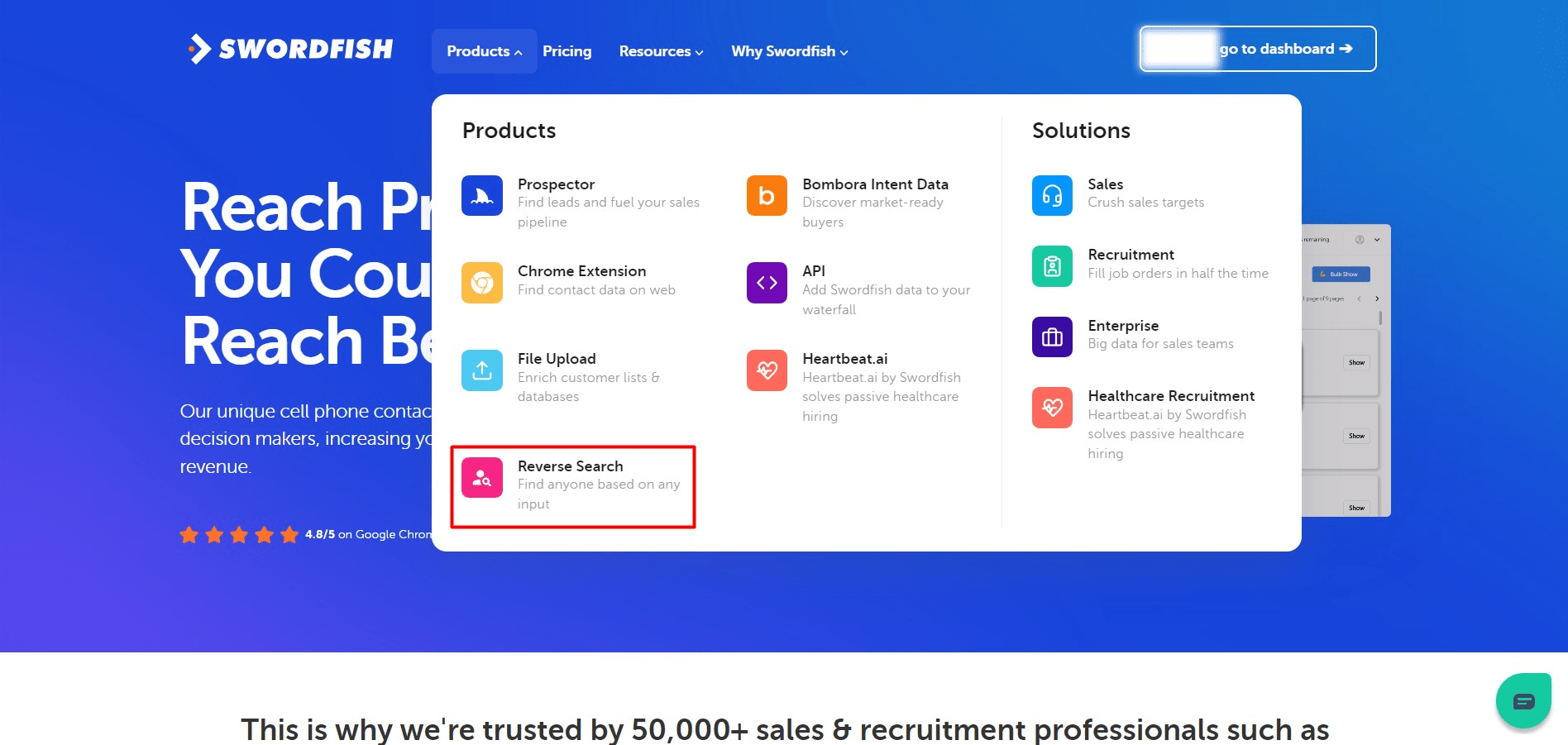Collapse the Products dropdown menu
This screenshot has width=1568, height=745.
point(484,51)
